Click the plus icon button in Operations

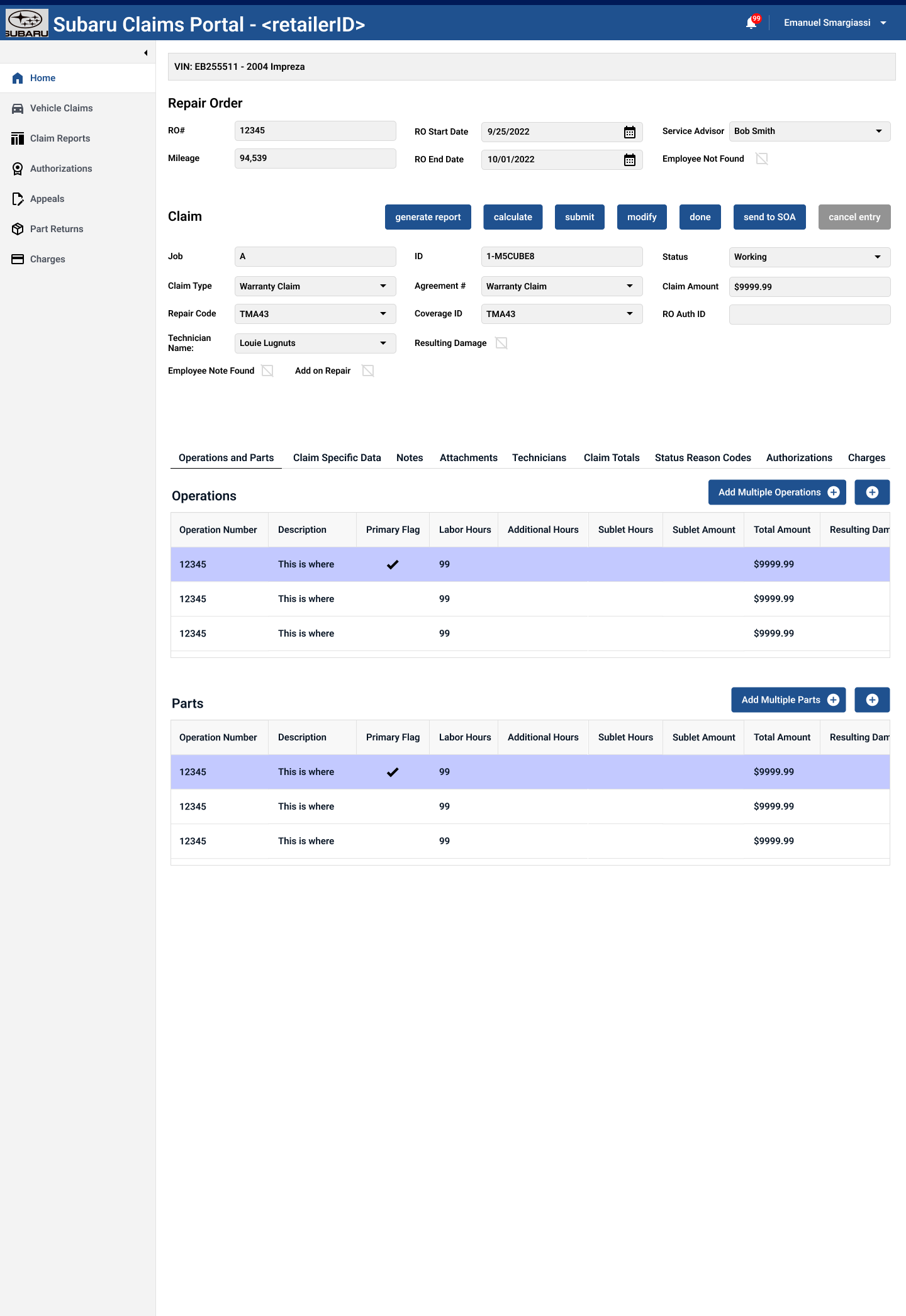tap(871, 493)
